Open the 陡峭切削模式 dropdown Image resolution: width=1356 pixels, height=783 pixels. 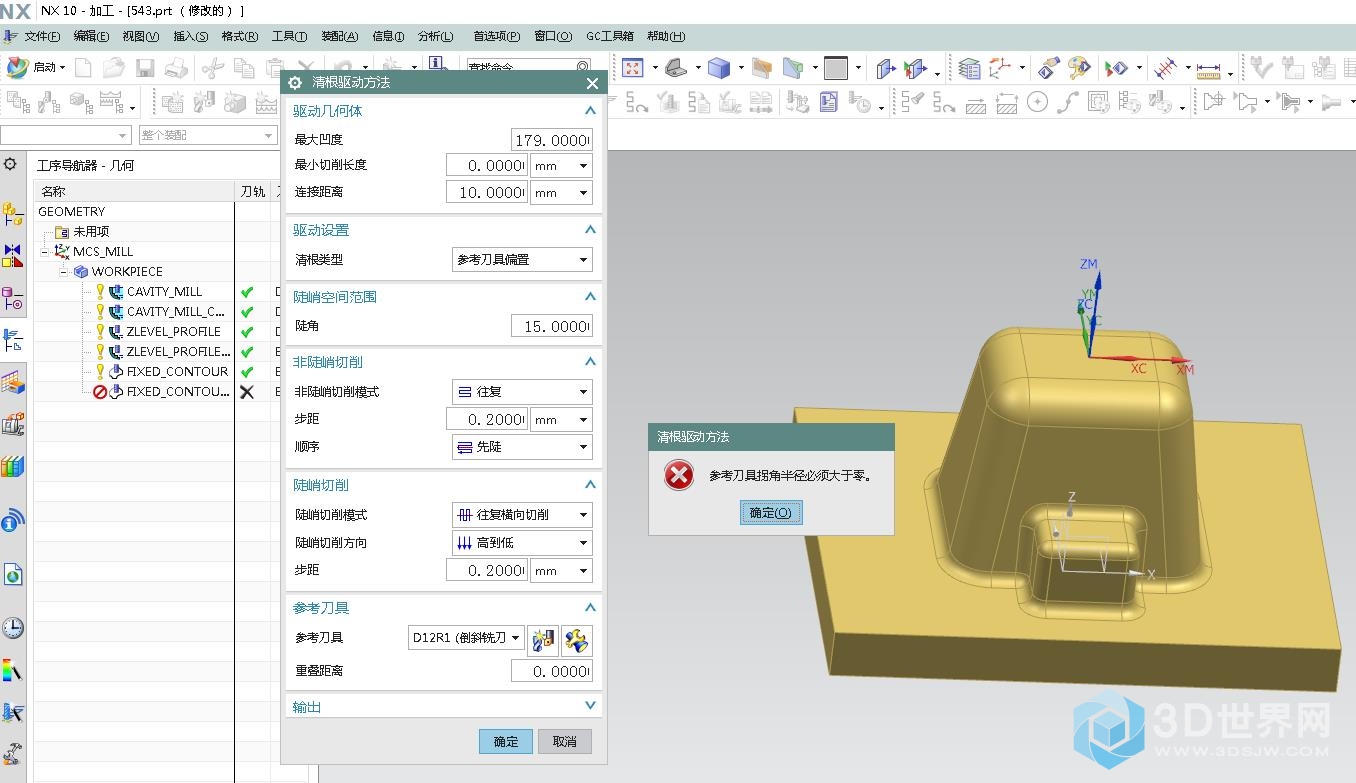click(522, 515)
